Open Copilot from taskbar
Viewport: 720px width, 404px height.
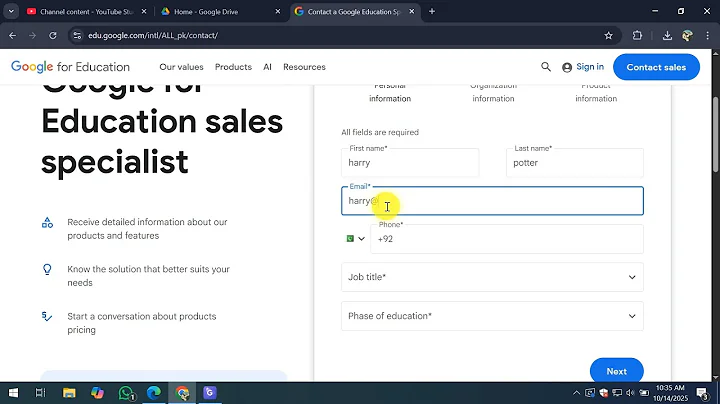coord(97,393)
